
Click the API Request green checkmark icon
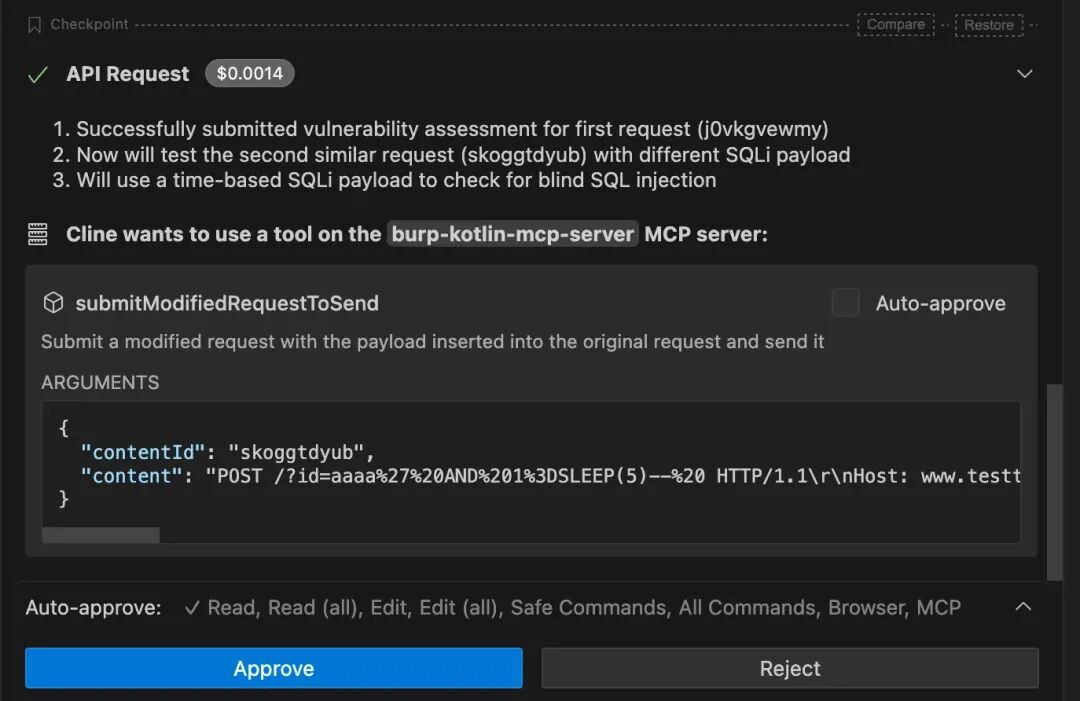coord(38,75)
